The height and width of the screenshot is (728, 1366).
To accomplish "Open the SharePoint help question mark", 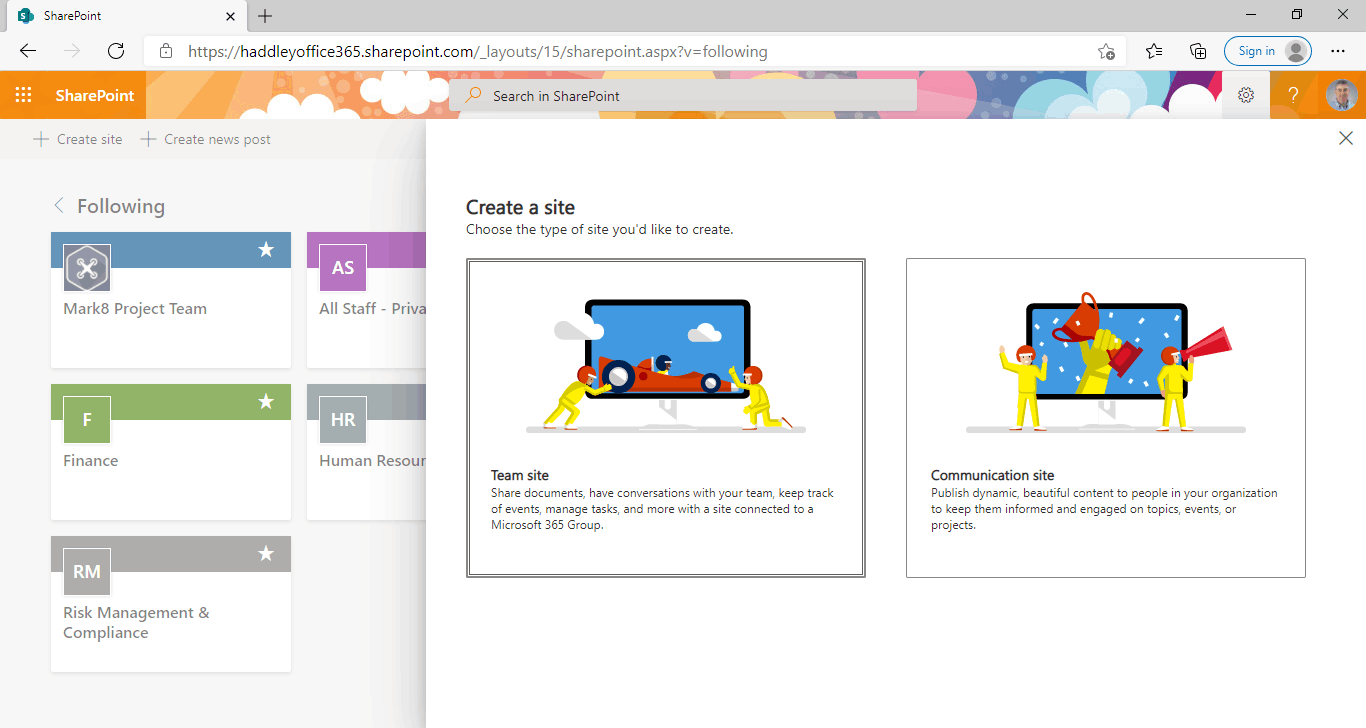I will (1293, 95).
